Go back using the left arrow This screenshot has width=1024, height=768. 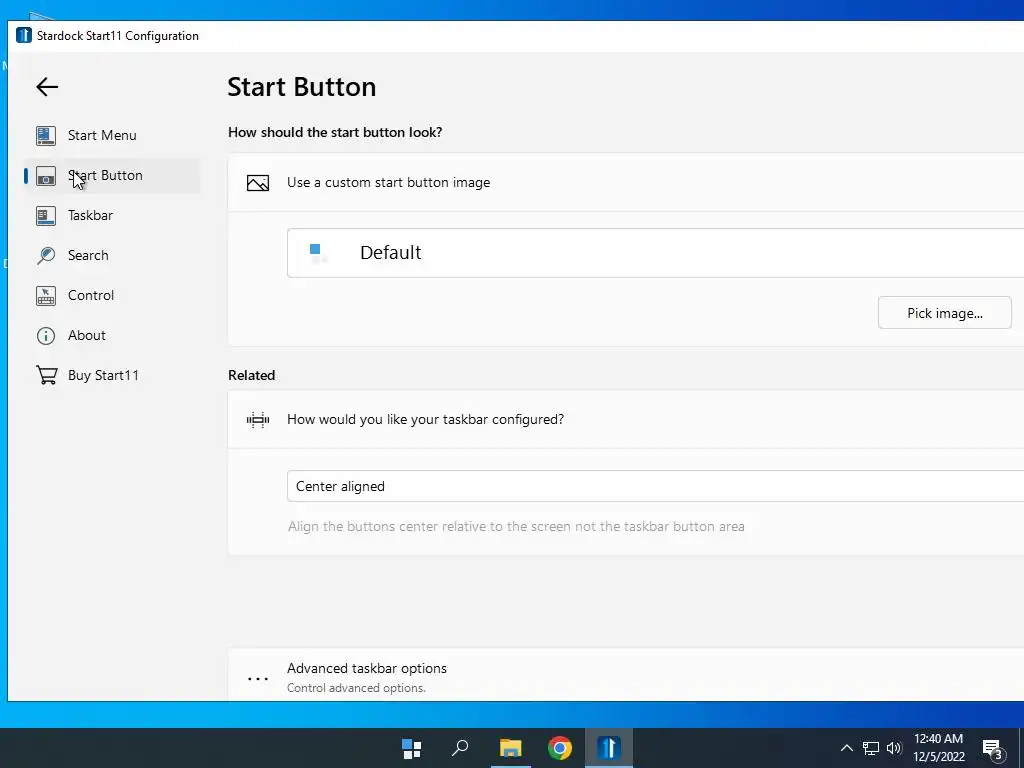(x=47, y=87)
